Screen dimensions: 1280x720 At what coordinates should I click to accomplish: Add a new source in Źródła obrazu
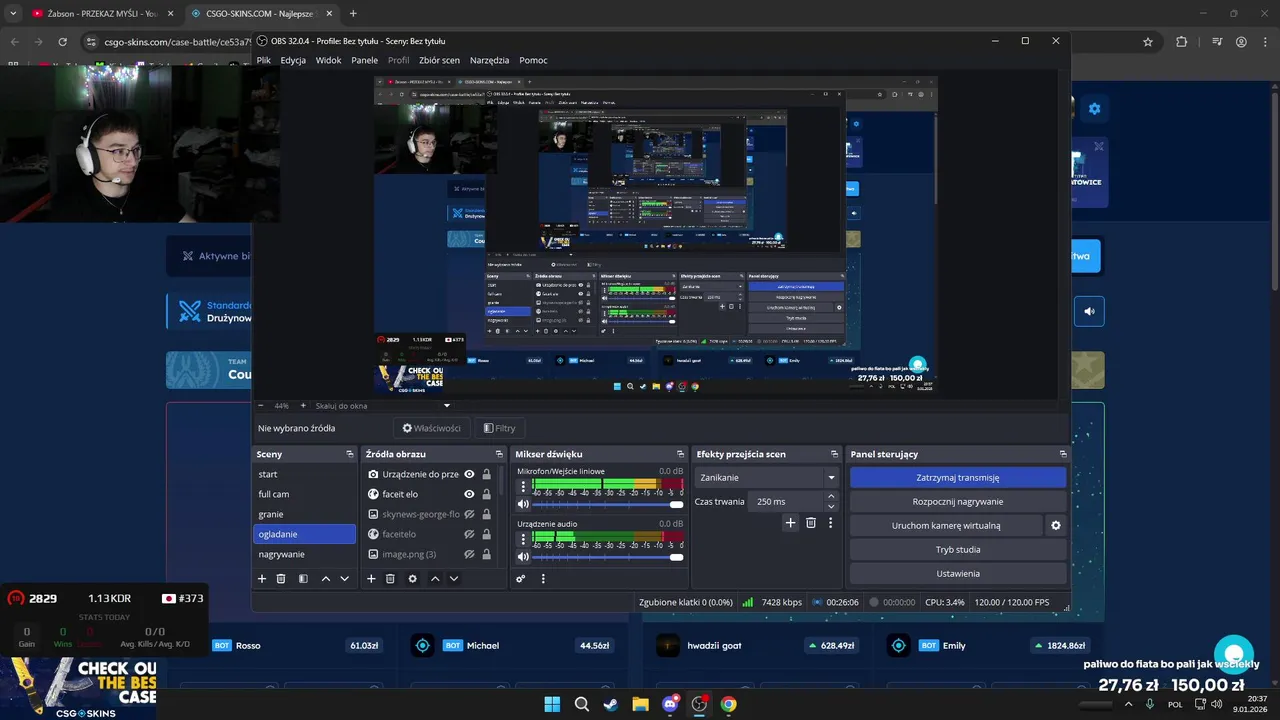371,578
